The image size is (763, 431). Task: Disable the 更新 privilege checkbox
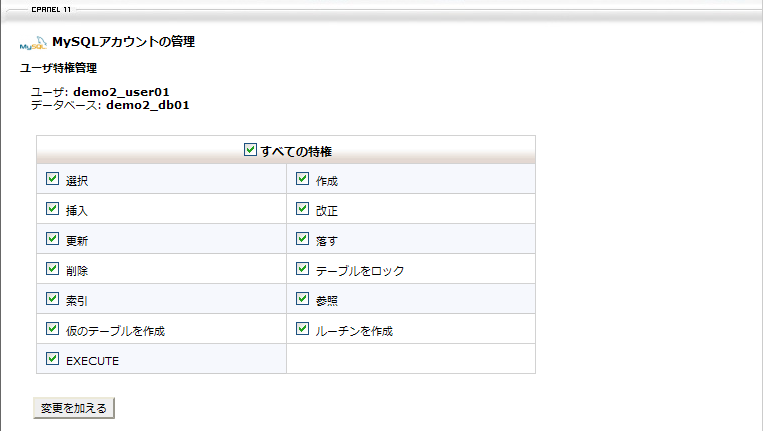click(x=53, y=239)
